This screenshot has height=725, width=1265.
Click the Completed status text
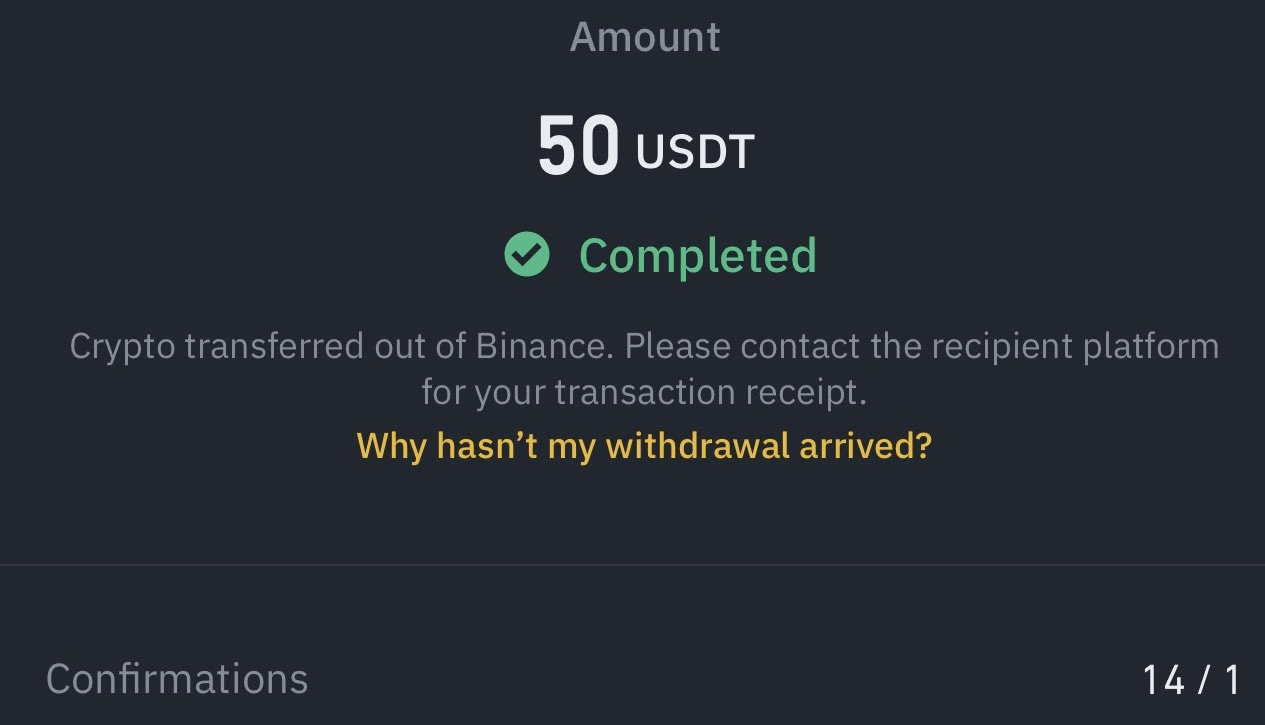[698, 255]
